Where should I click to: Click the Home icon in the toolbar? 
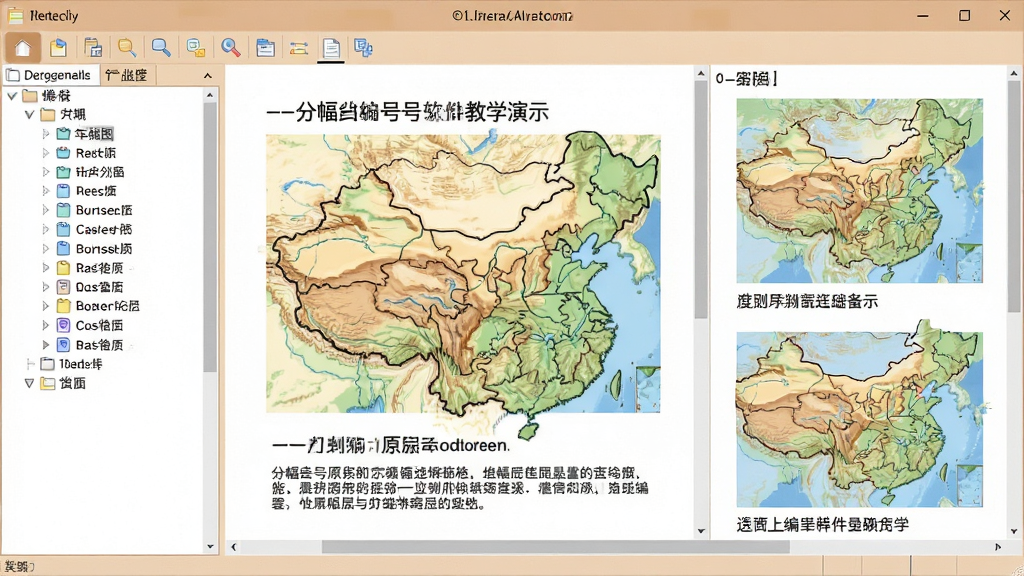point(23,48)
